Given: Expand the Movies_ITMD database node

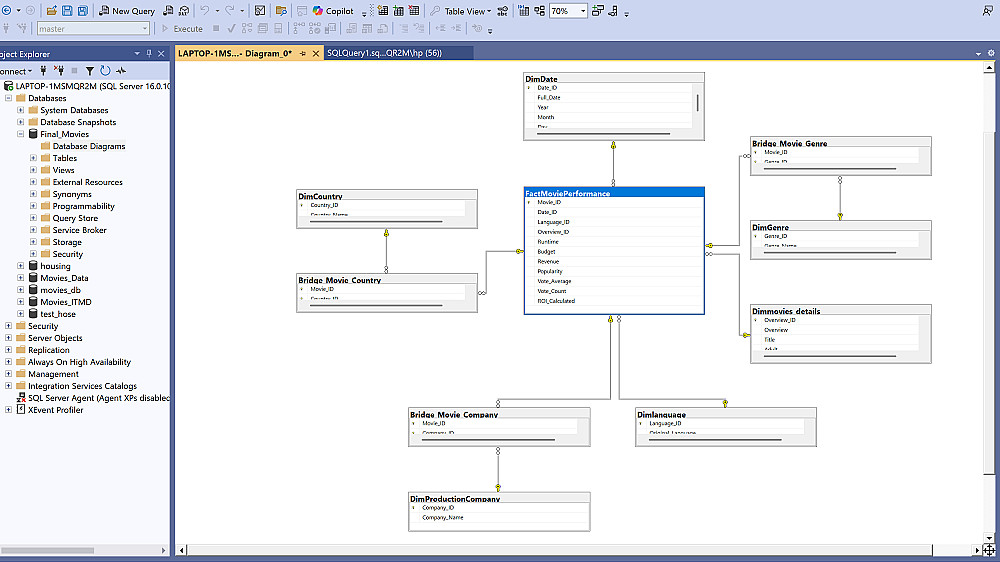Looking at the screenshot, I should (21, 302).
